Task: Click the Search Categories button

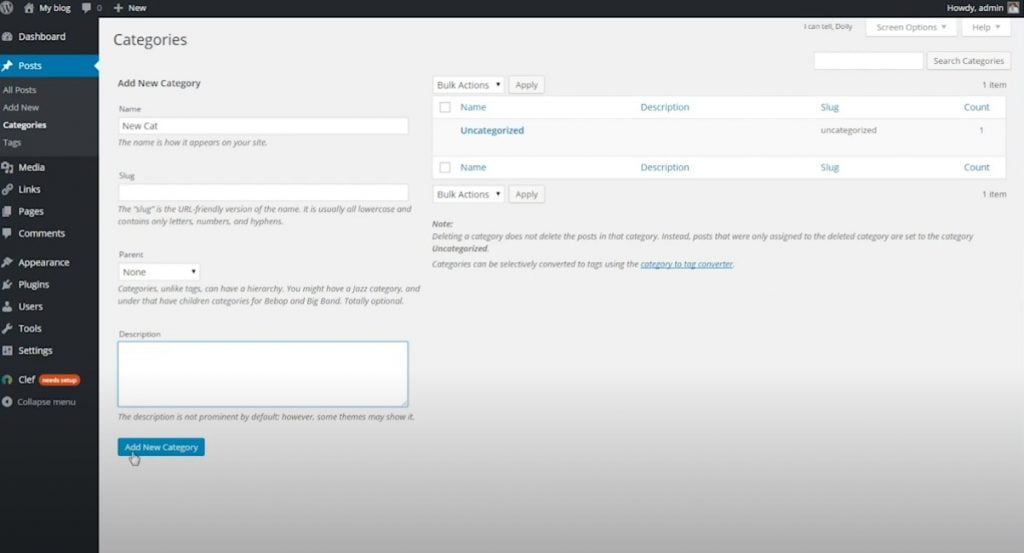Action: click(x=968, y=61)
